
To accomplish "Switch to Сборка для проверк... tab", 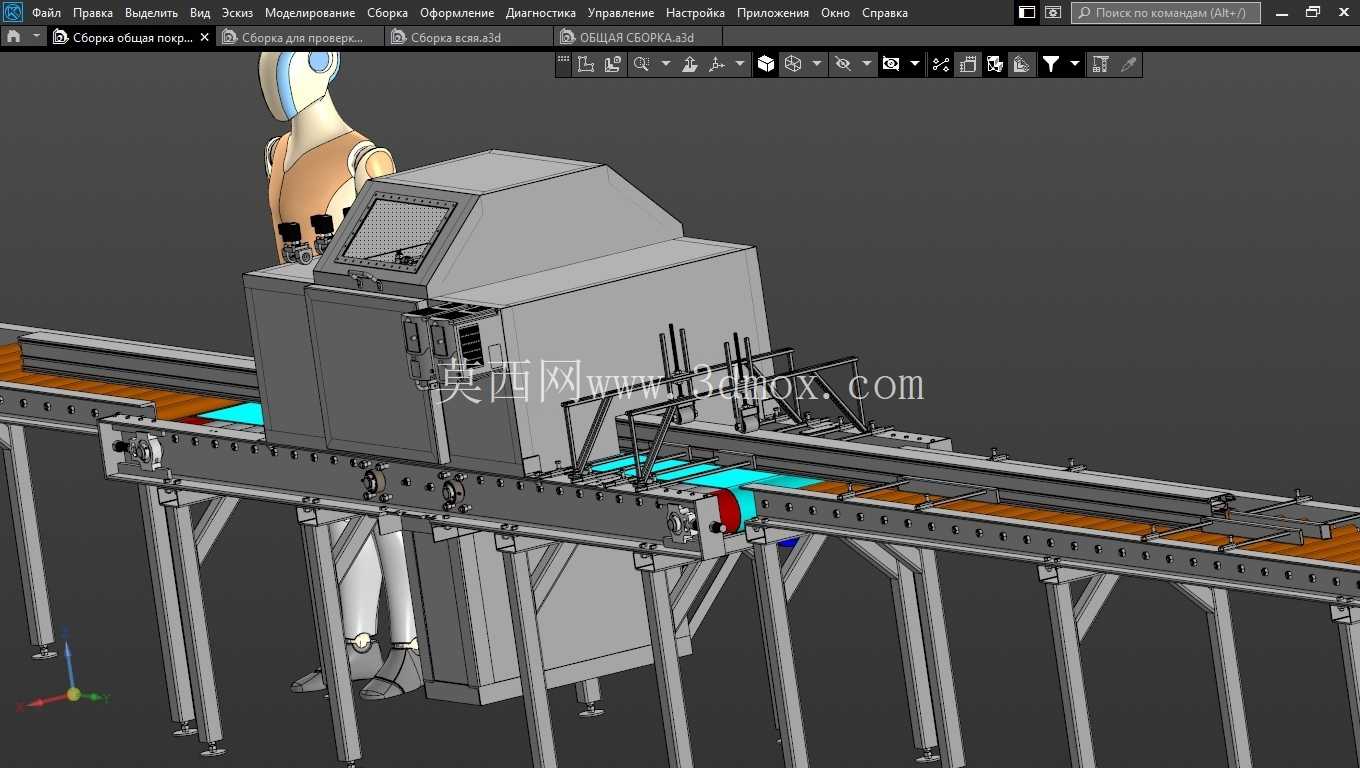I will tap(300, 37).
